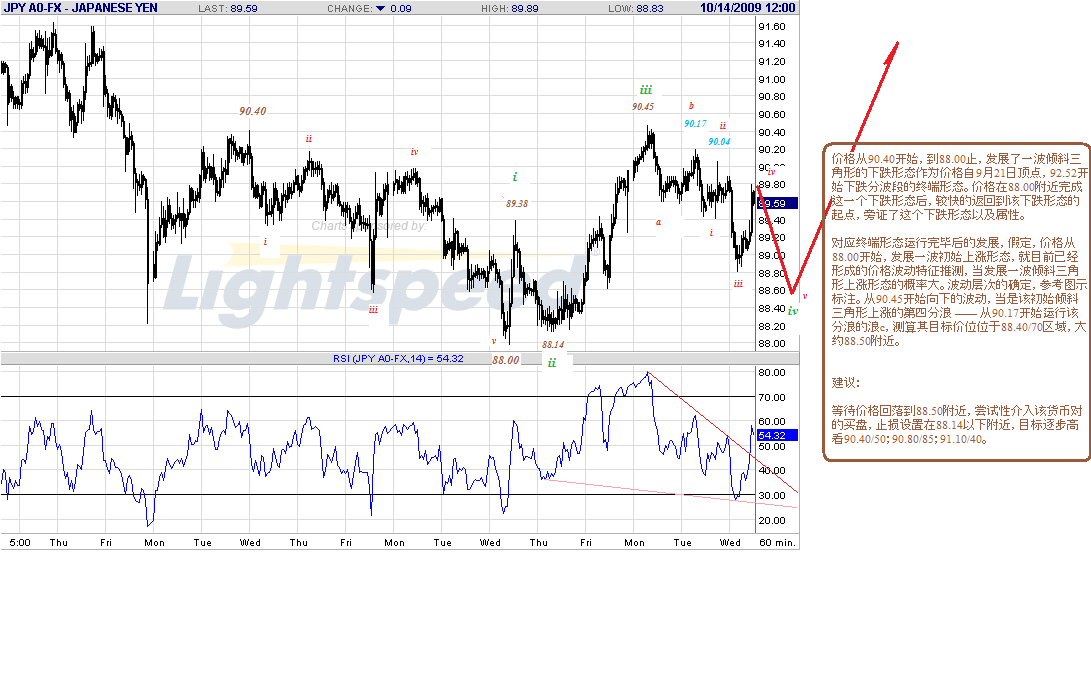1091x695 pixels.
Task: Click the 80.00 RSI axis label
Action: (x=772, y=373)
